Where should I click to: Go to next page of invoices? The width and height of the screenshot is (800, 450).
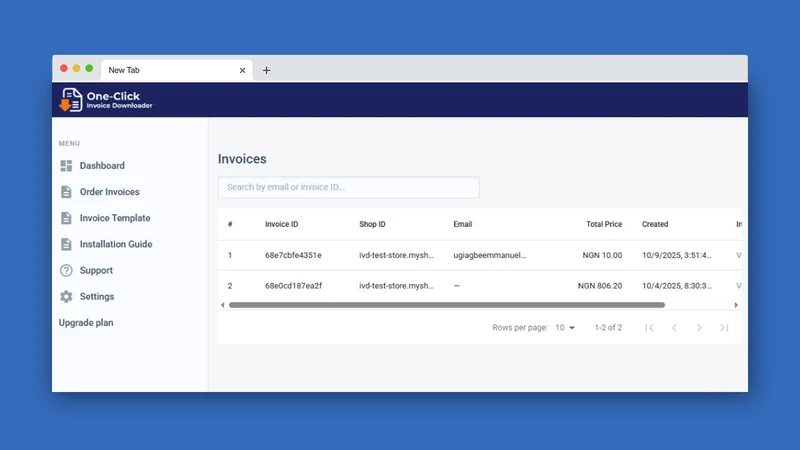(699, 328)
